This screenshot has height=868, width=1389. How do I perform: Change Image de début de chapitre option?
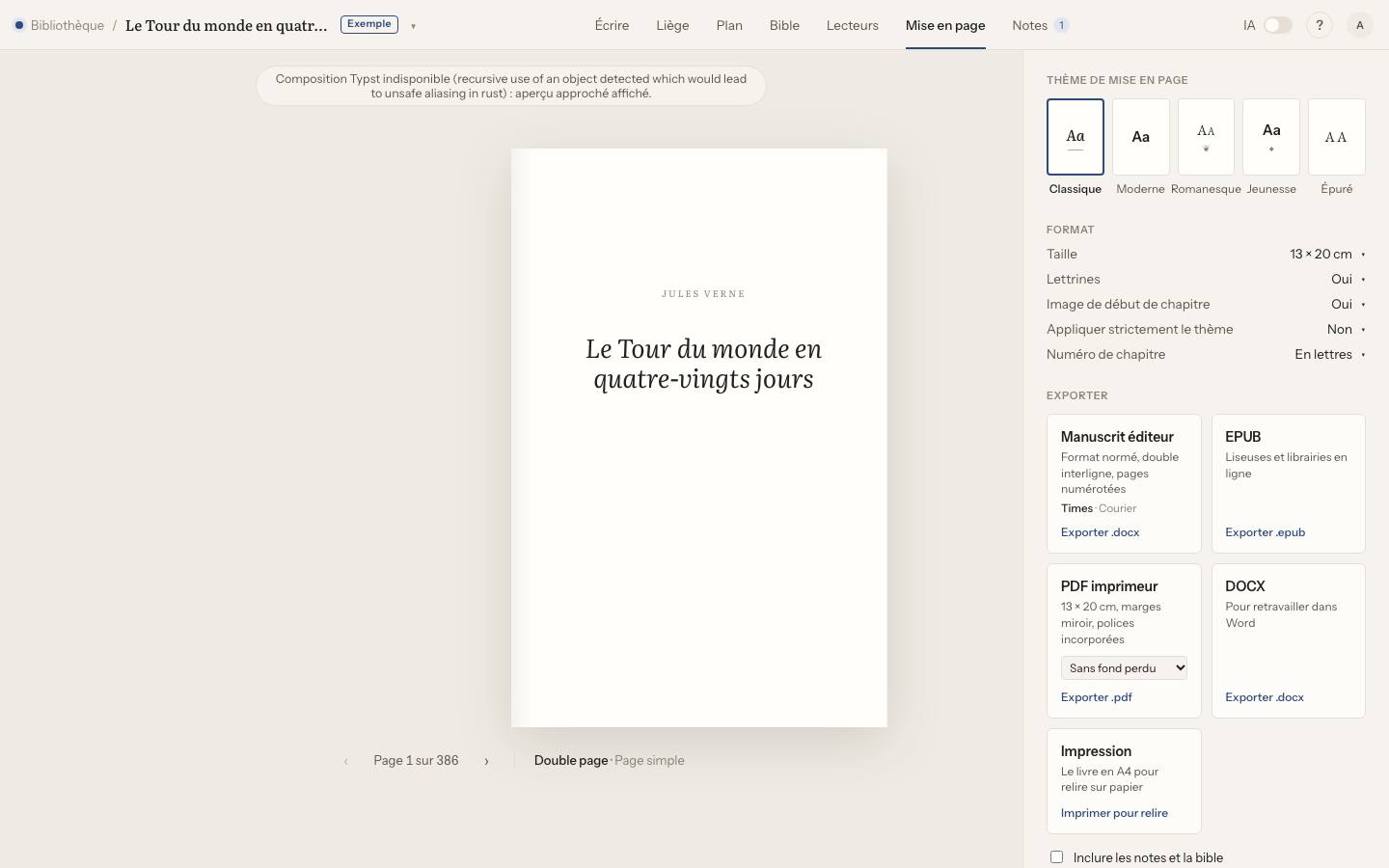pyautogui.click(x=1348, y=304)
